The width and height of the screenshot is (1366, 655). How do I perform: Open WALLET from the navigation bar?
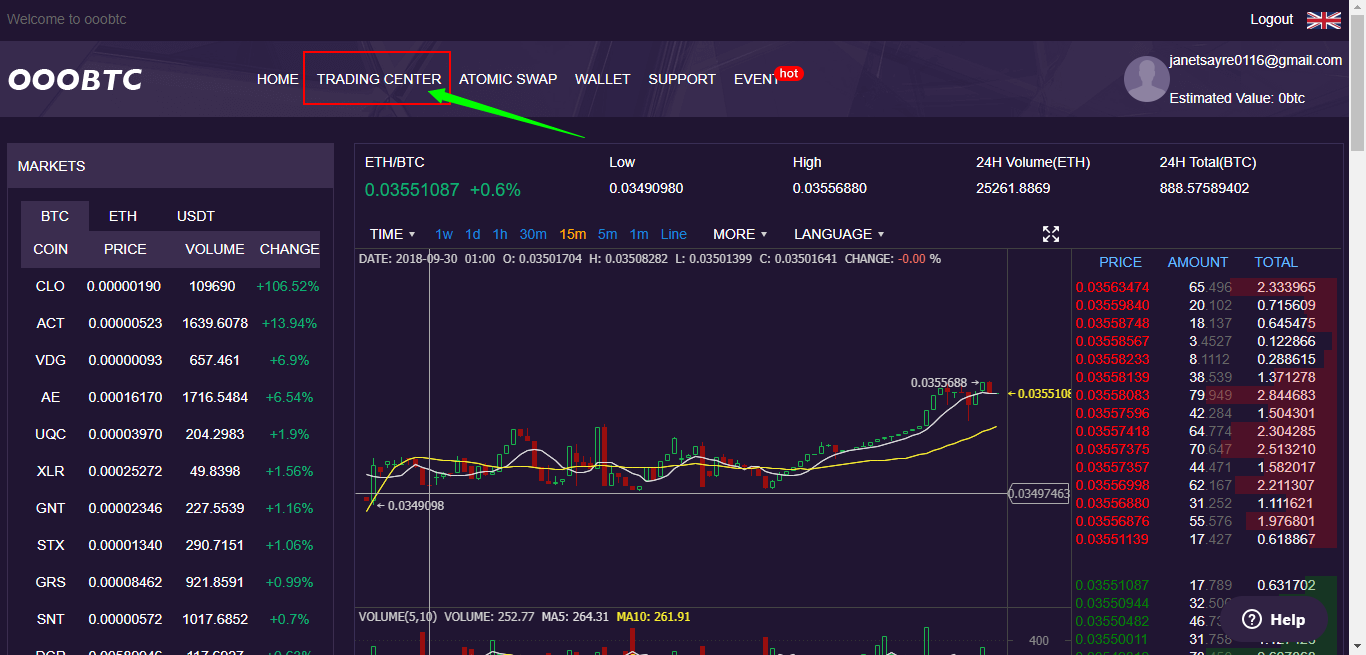coord(603,79)
